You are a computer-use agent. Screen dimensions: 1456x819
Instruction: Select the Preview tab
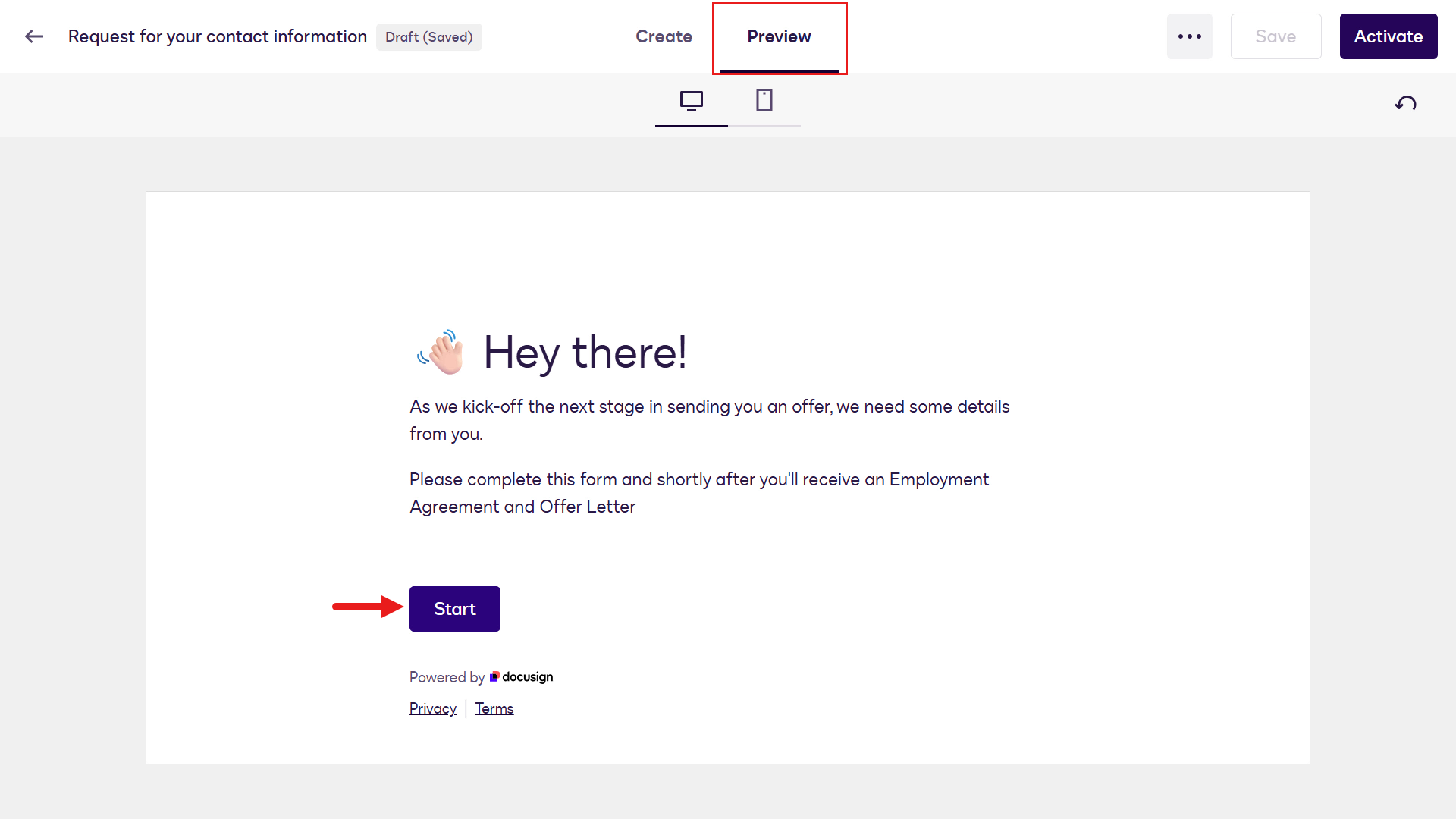tap(780, 36)
